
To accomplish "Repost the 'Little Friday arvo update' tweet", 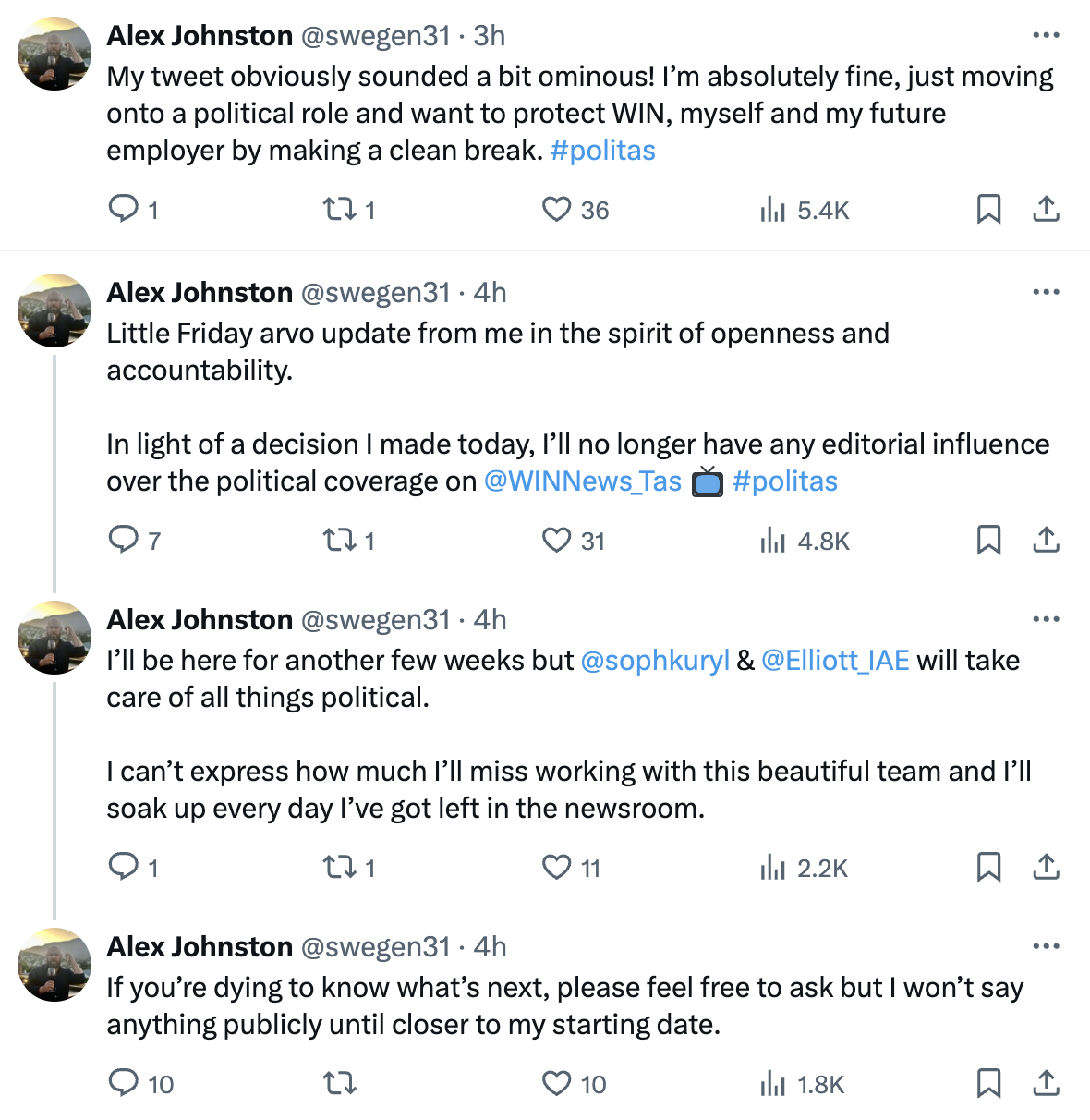I will tap(339, 541).
